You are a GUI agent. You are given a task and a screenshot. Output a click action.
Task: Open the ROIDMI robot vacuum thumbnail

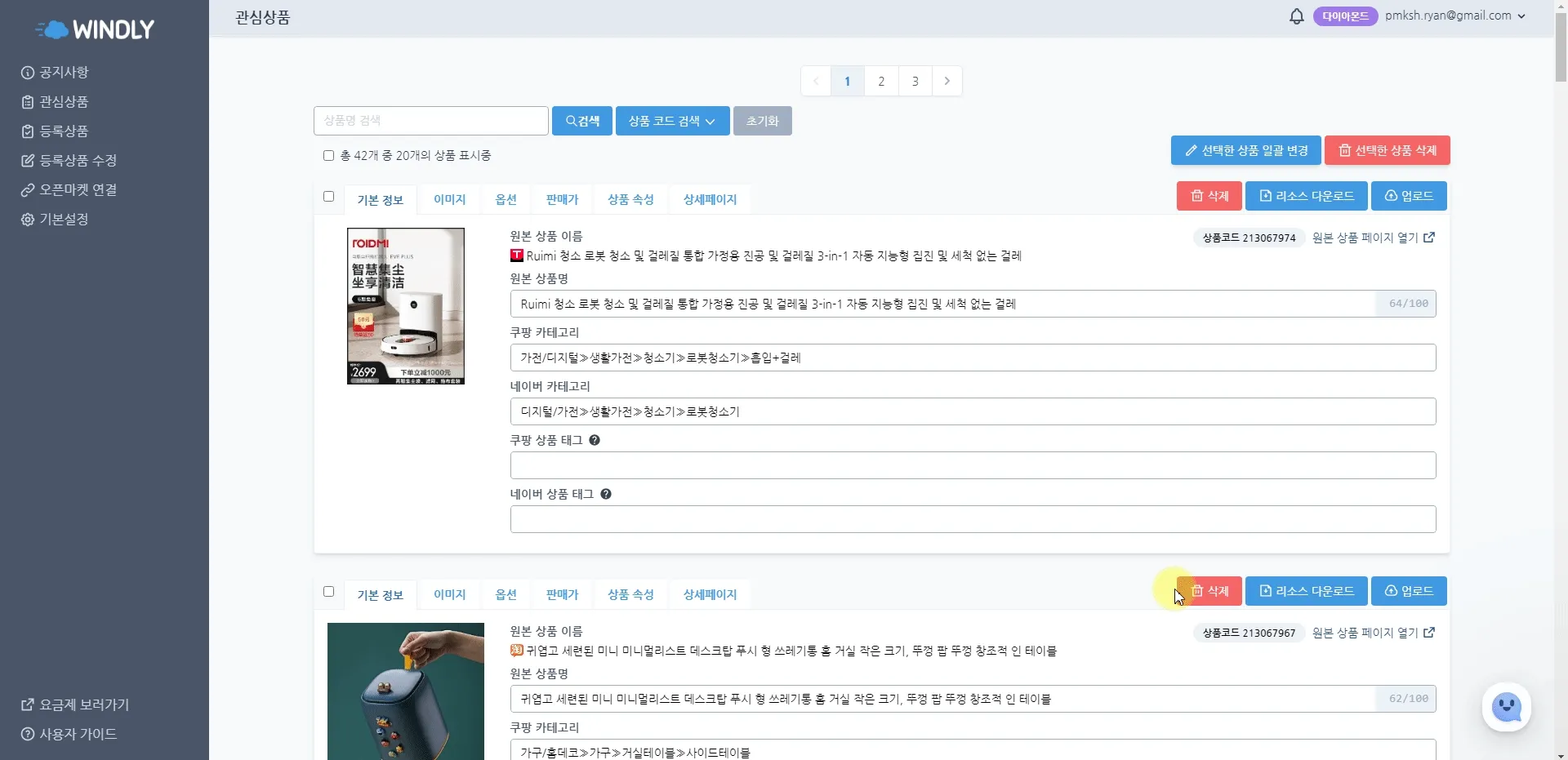point(406,306)
